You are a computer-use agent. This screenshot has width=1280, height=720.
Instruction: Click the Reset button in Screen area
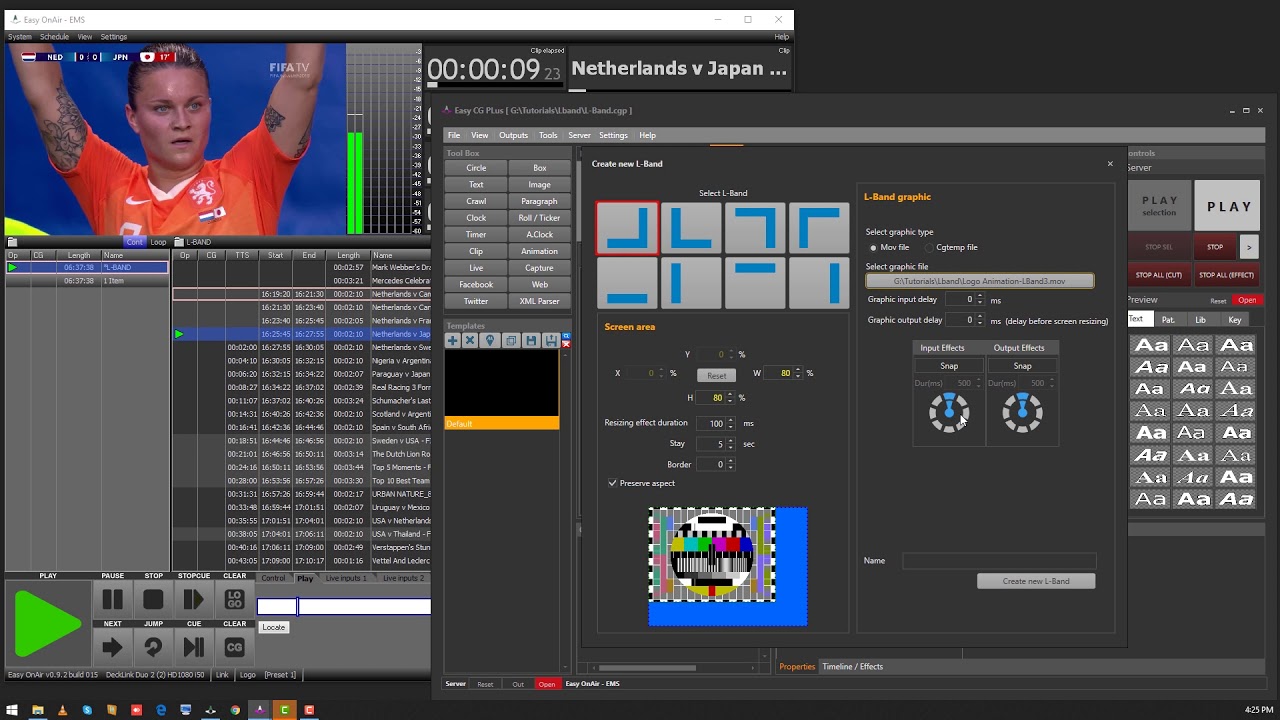tap(716, 376)
